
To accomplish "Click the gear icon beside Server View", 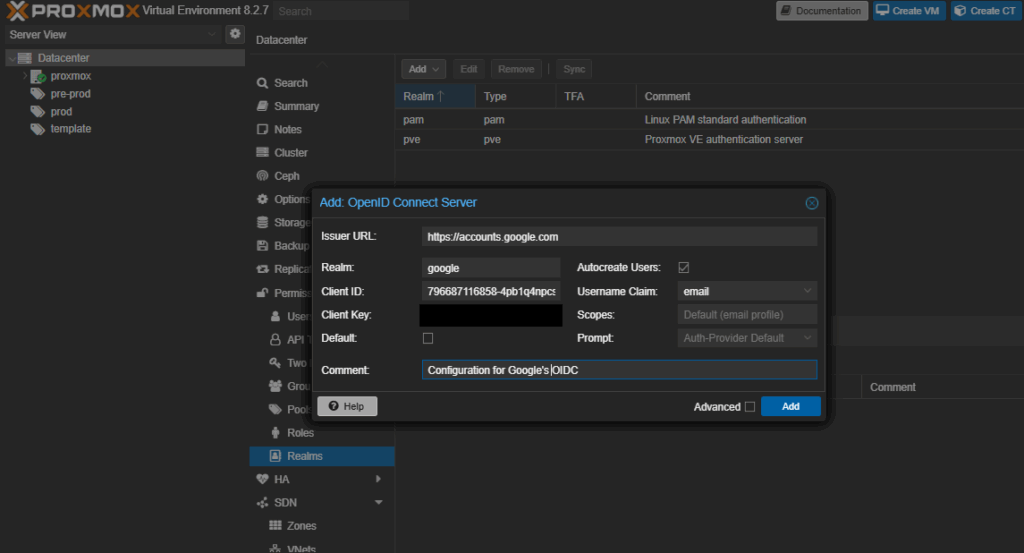I will tap(235, 34).
